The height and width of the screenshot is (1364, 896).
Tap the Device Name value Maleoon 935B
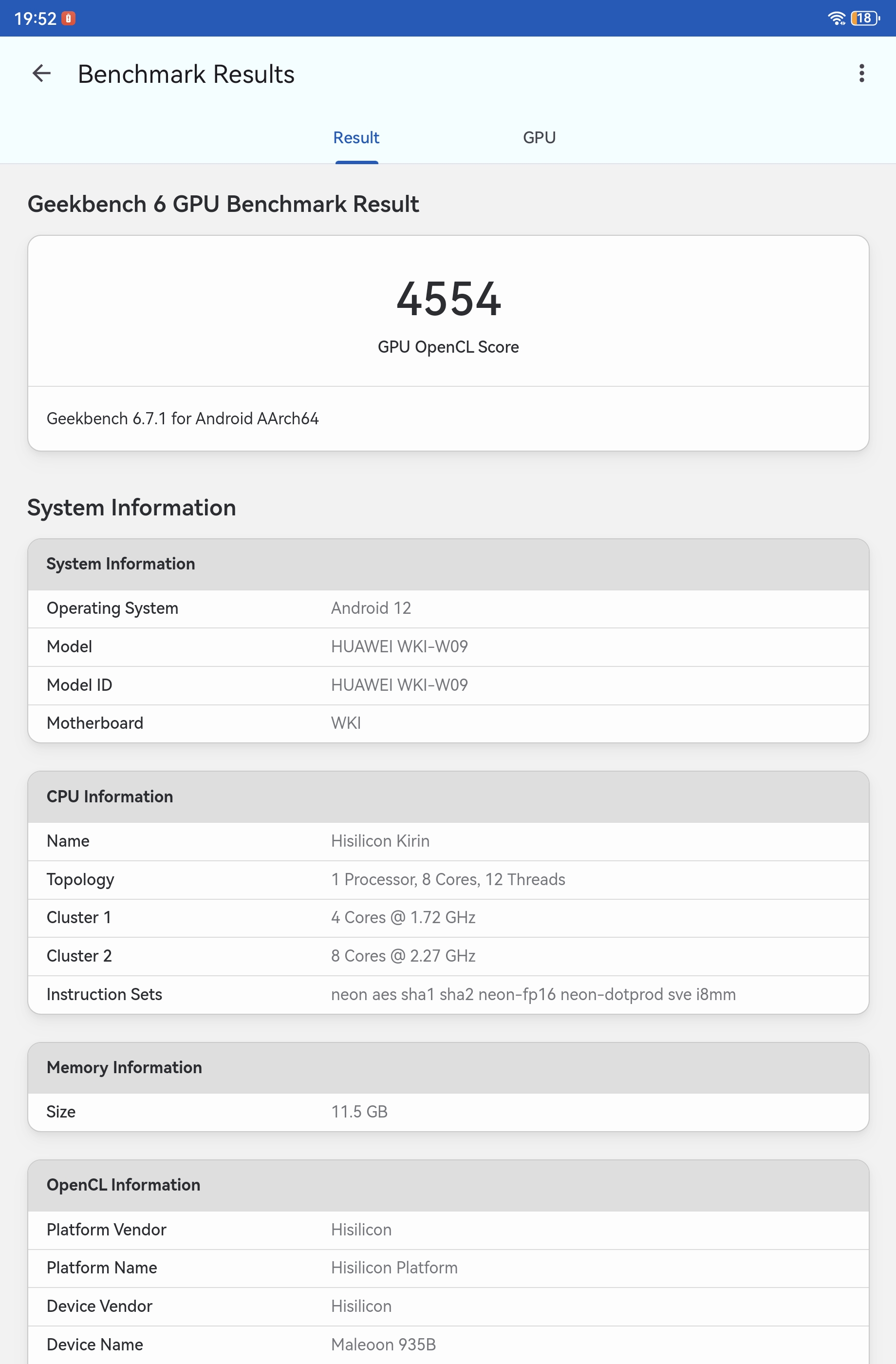point(383,1345)
